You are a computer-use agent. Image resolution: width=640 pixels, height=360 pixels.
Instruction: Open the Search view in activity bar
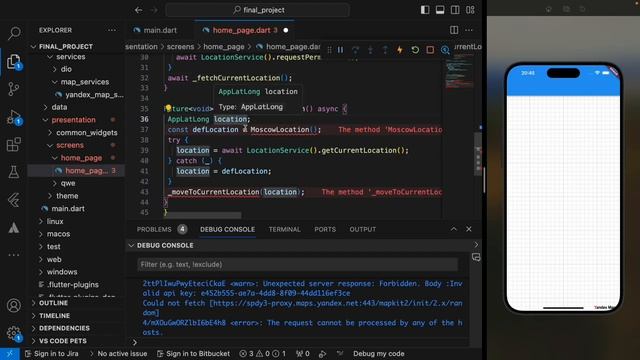[14, 33]
